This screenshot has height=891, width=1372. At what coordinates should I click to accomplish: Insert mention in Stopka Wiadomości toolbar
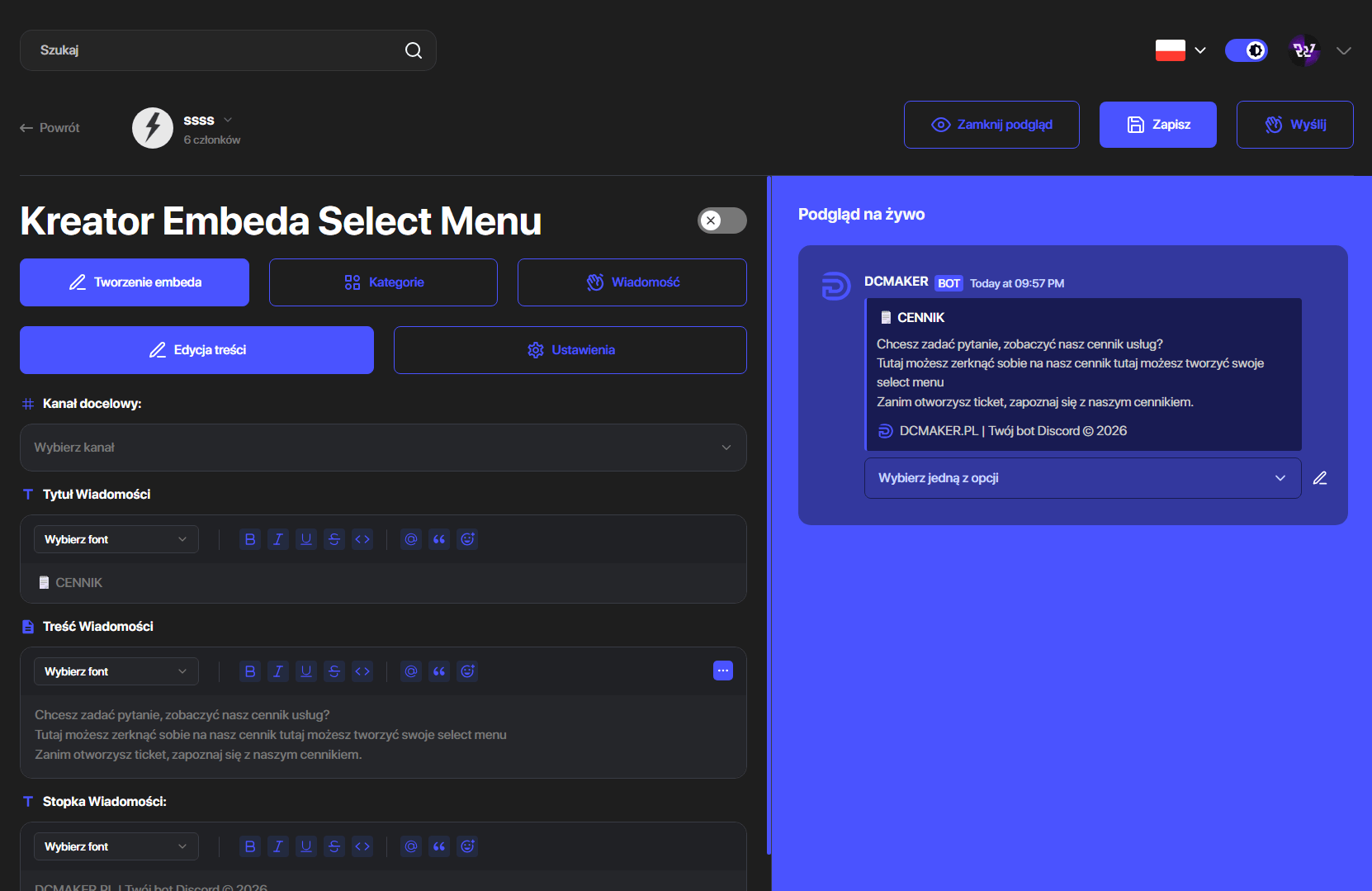pos(411,846)
